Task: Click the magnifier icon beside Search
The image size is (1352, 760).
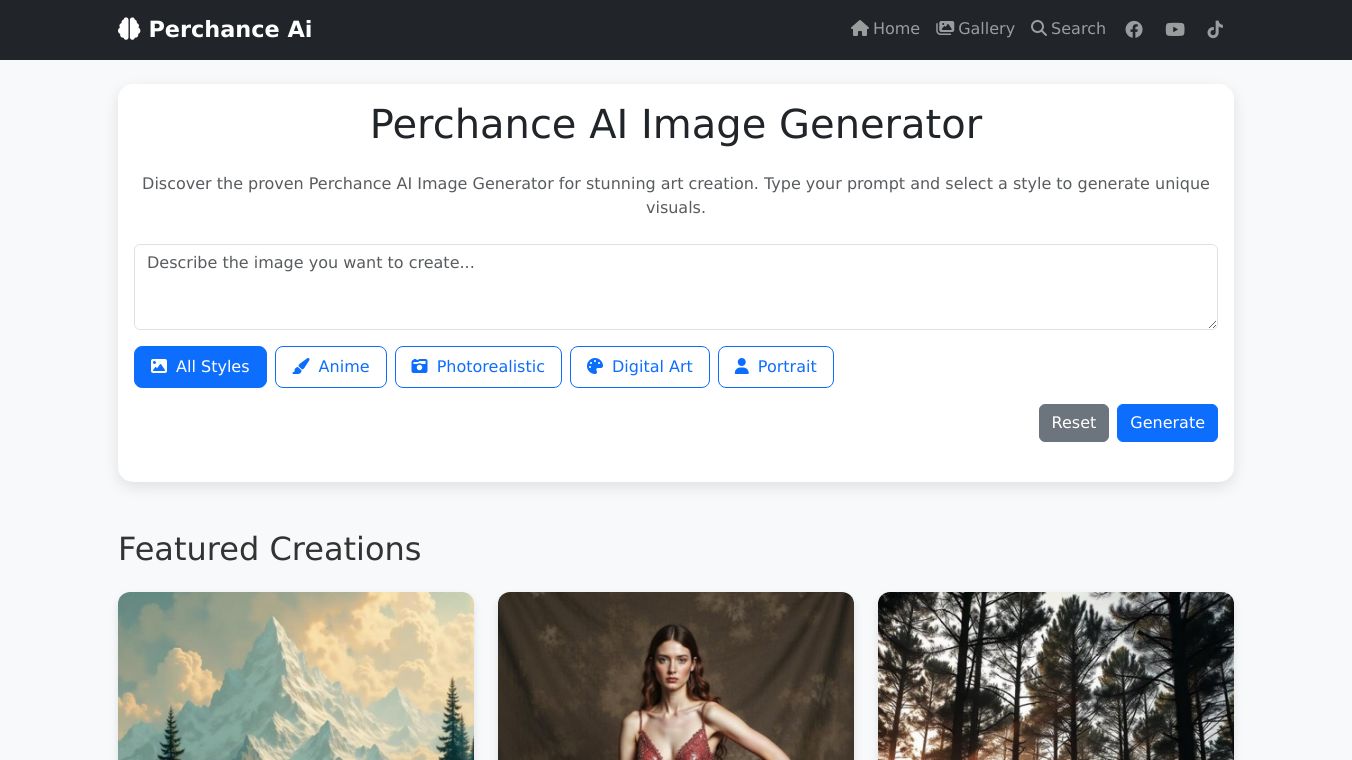Action: [x=1039, y=29]
